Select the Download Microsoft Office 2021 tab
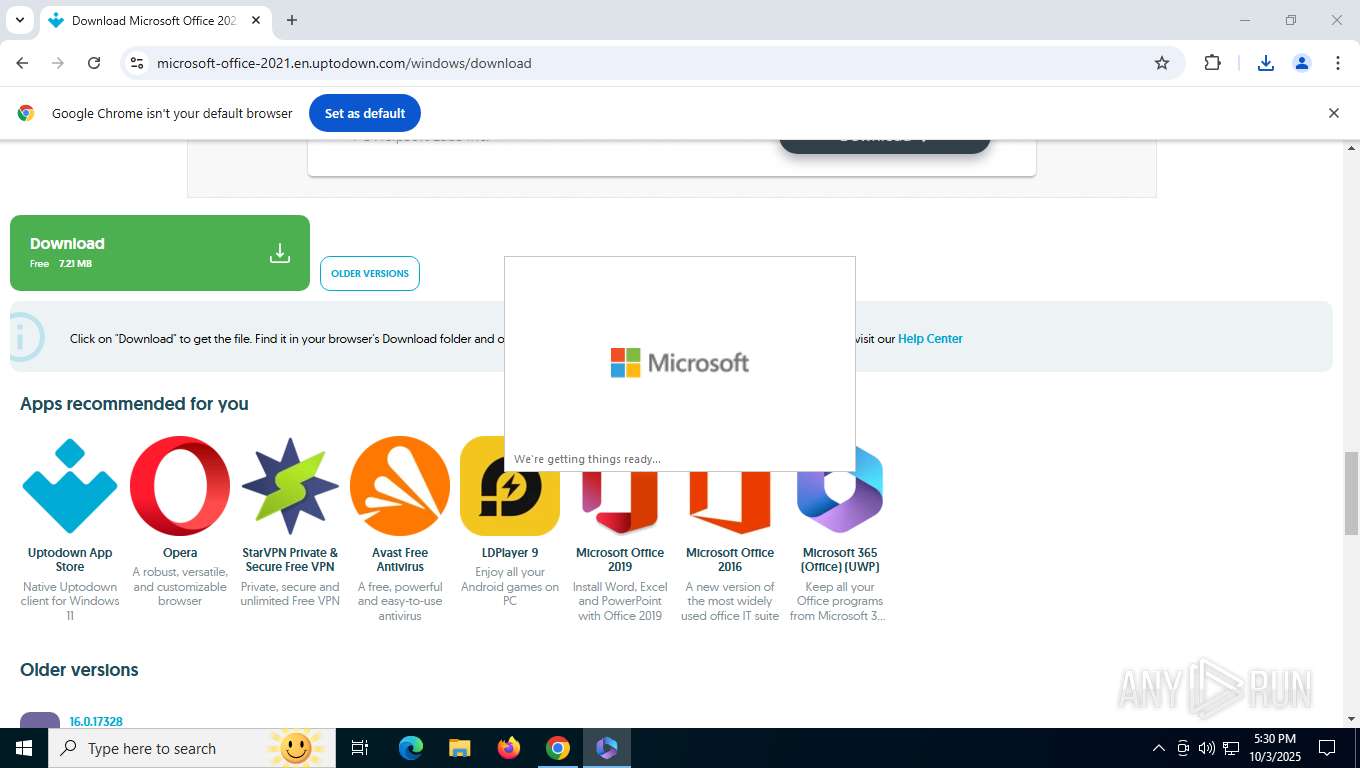 coord(155,21)
